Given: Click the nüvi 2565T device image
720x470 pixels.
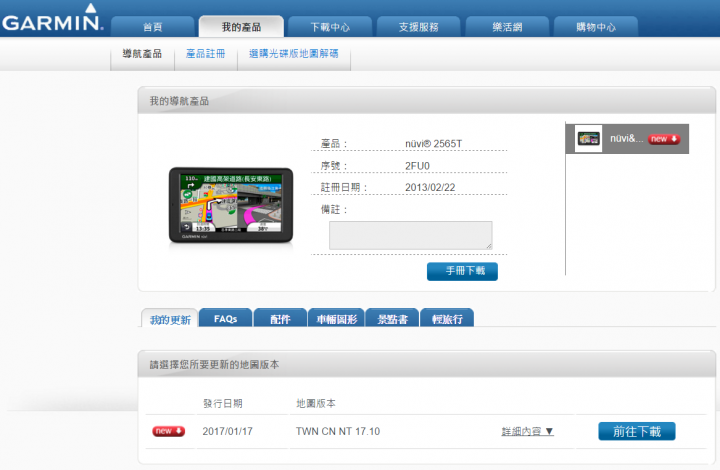Looking at the screenshot, I should 231,205.
